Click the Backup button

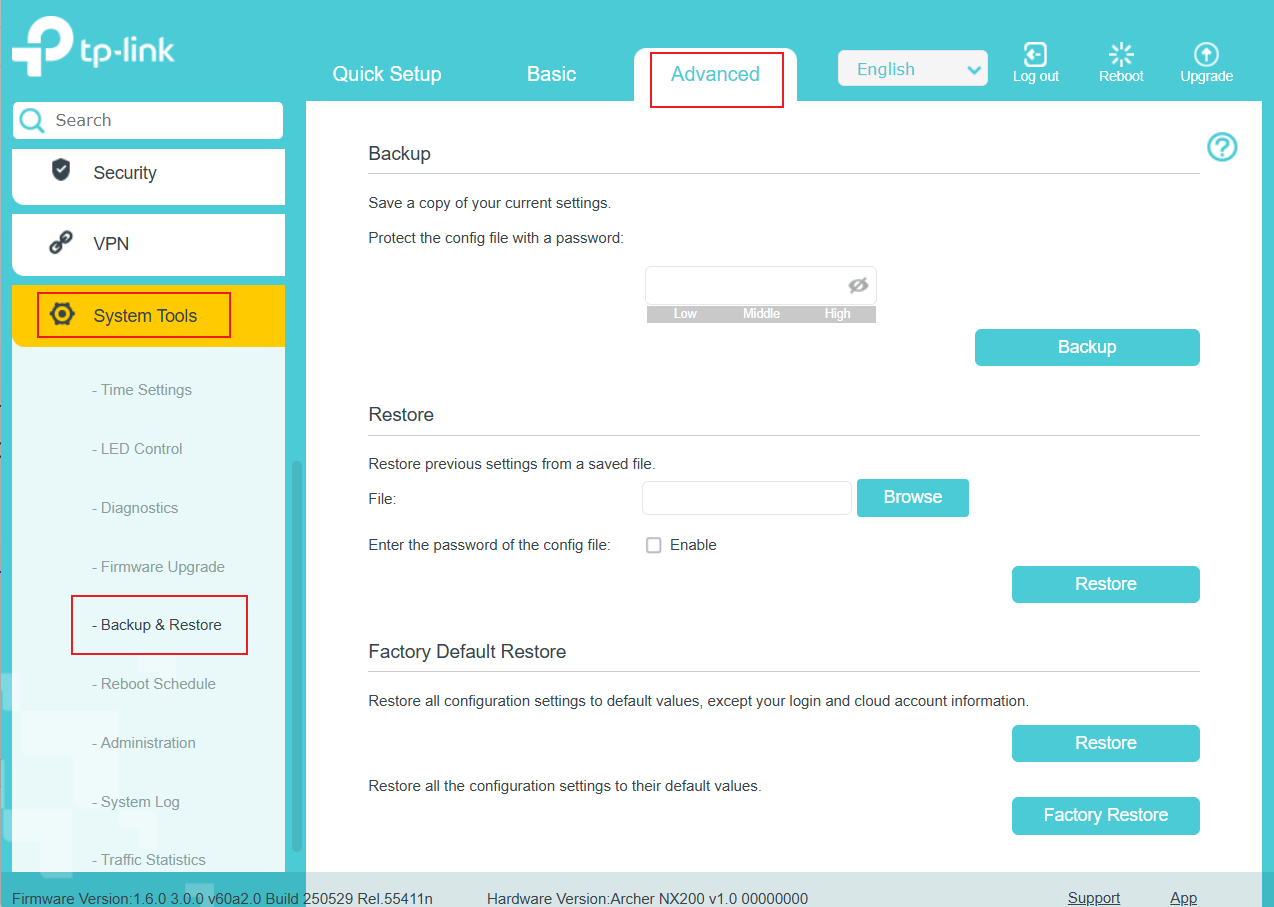pyautogui.click(x=1087, y=347)
